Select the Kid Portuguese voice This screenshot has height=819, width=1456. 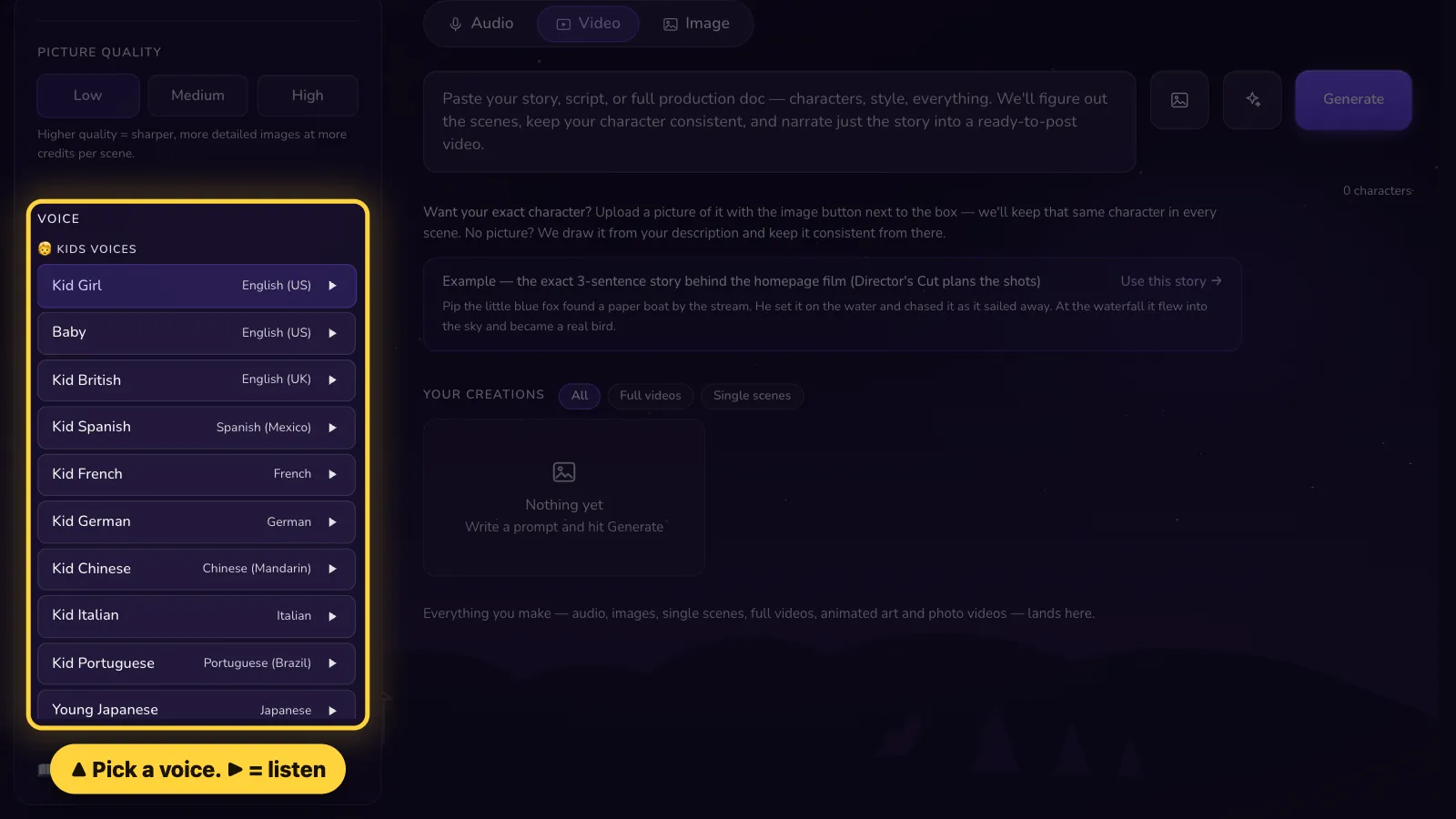coord(197,663)
